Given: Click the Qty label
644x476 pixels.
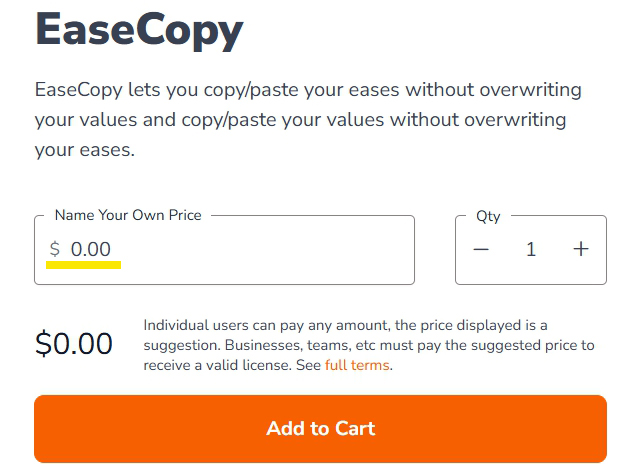Looking at the screenshot, I should click(489, 215).
